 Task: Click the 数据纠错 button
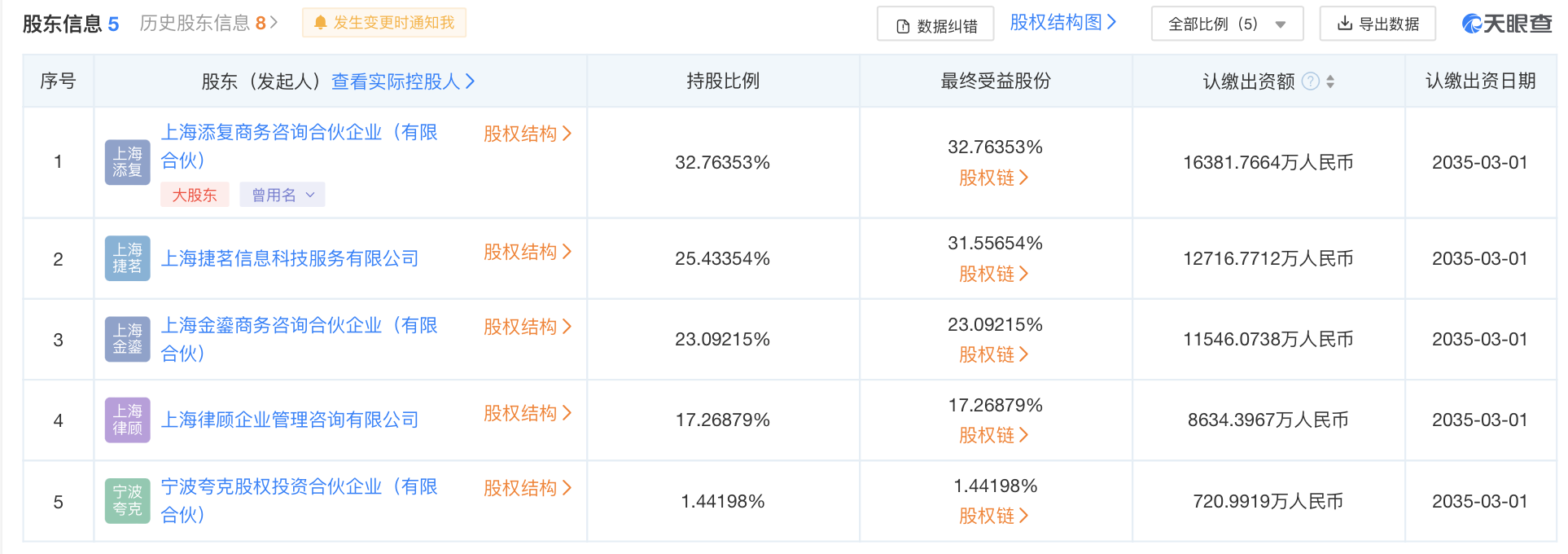[x=935, y=26]
